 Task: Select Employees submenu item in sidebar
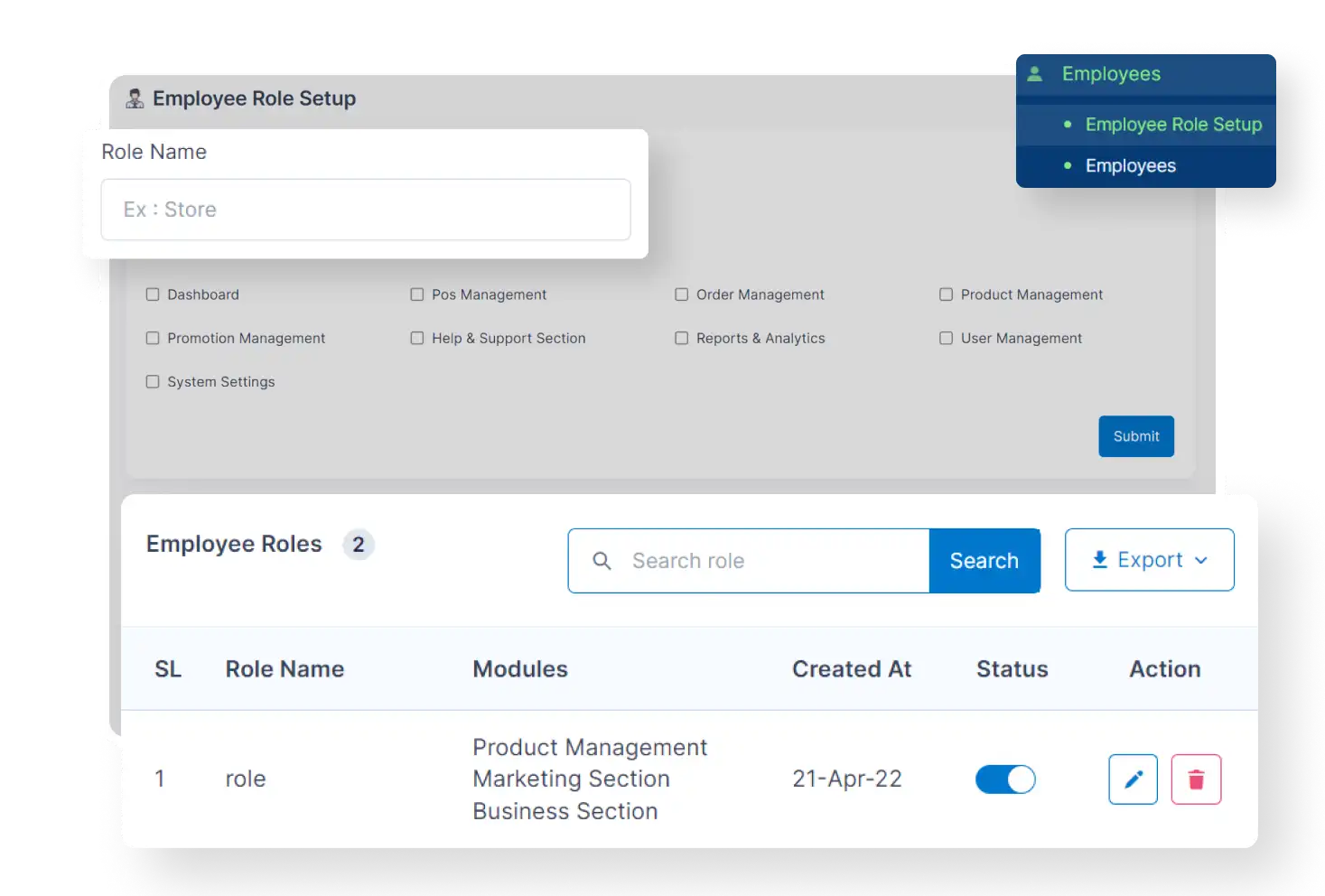coord(1131,165)
